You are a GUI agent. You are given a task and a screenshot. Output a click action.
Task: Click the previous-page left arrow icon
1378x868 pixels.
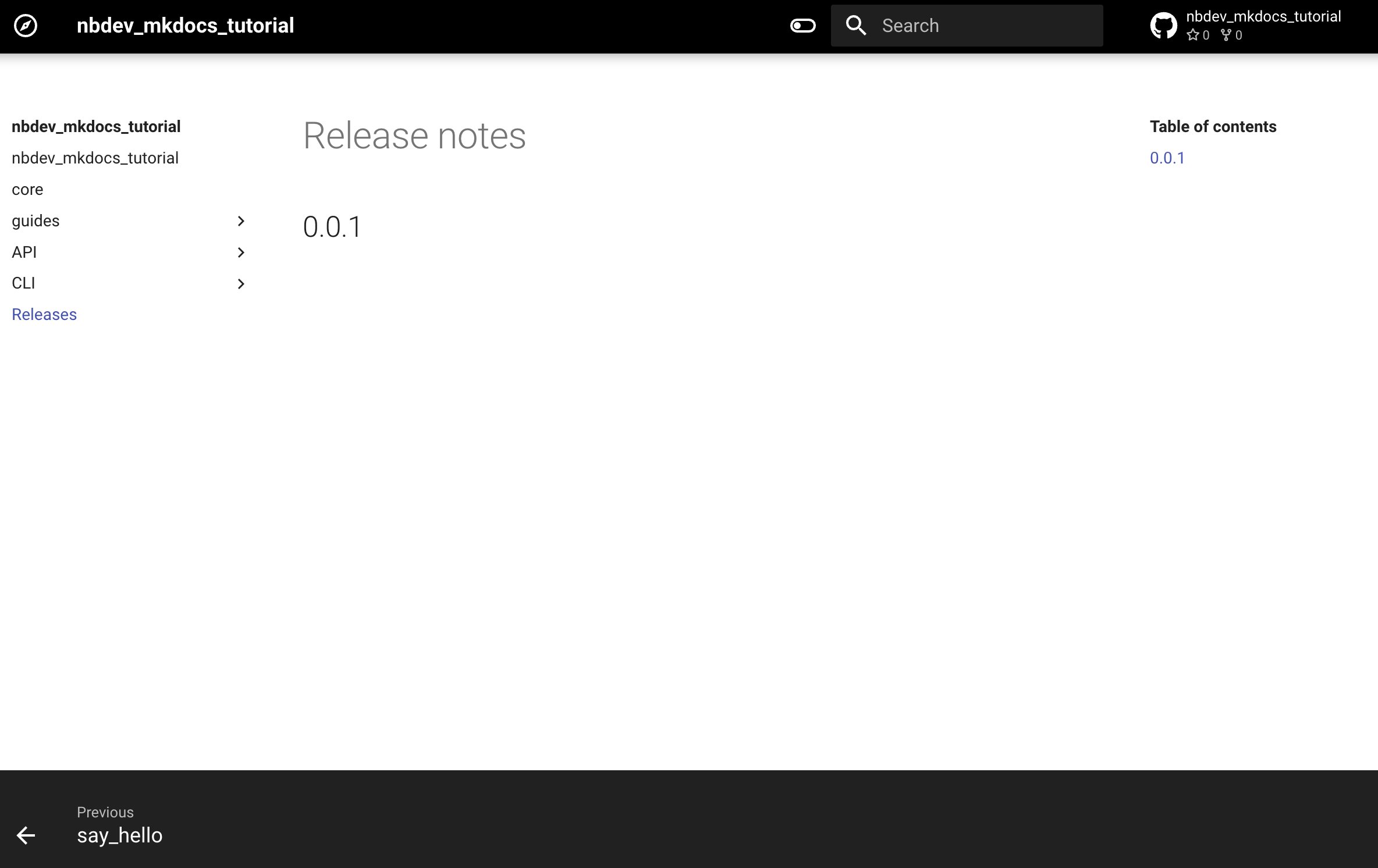[26, 835]
